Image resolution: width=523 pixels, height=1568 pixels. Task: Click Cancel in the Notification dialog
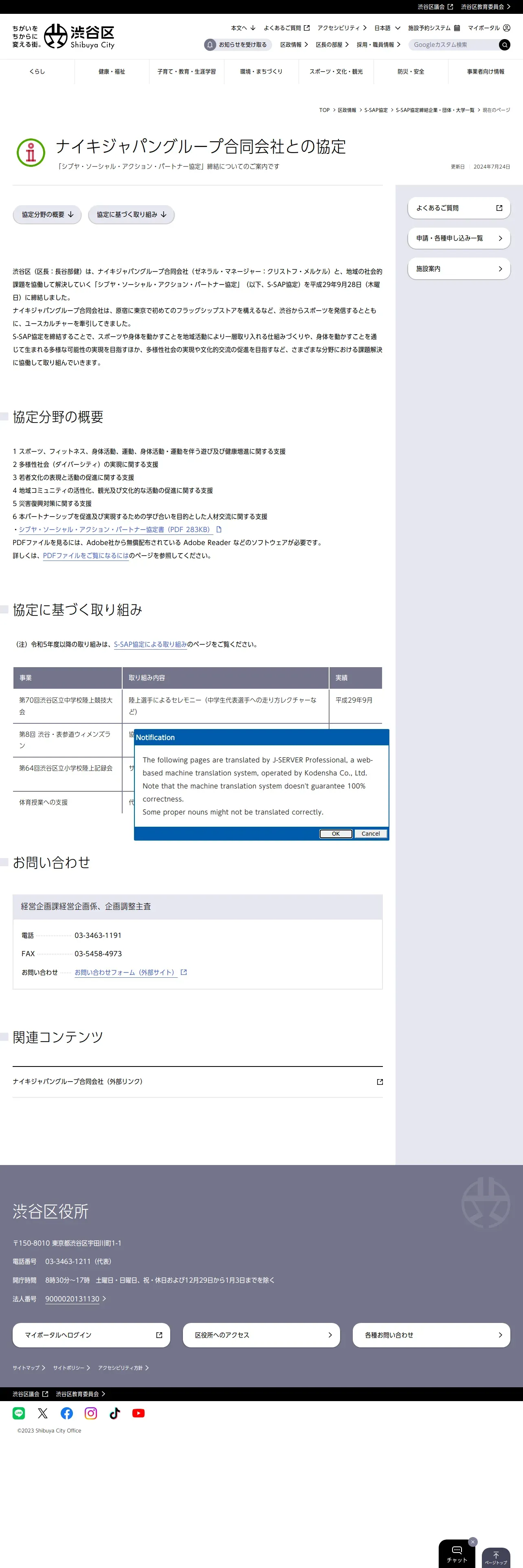[x=371, y=834]
